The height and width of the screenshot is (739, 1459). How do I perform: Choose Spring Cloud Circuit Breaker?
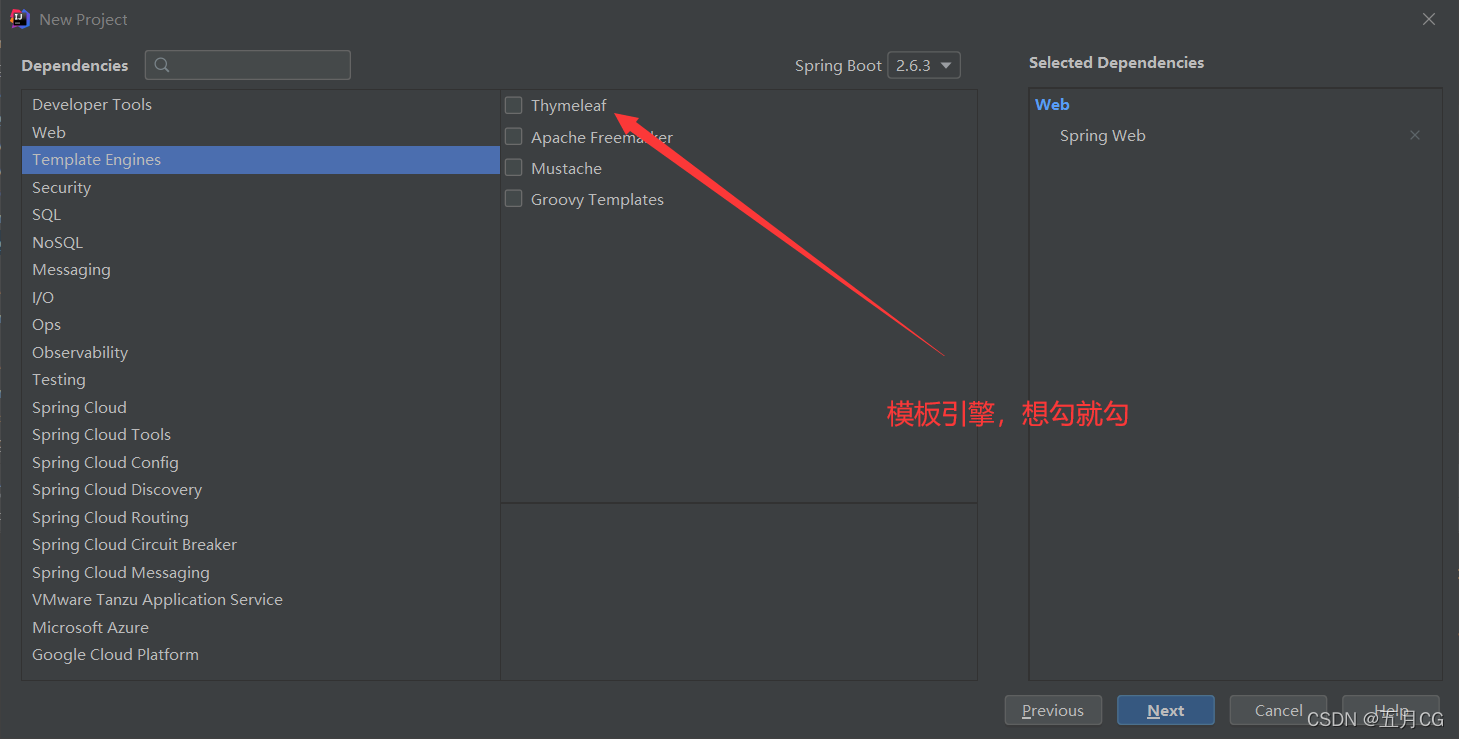[x=260, y=545]
